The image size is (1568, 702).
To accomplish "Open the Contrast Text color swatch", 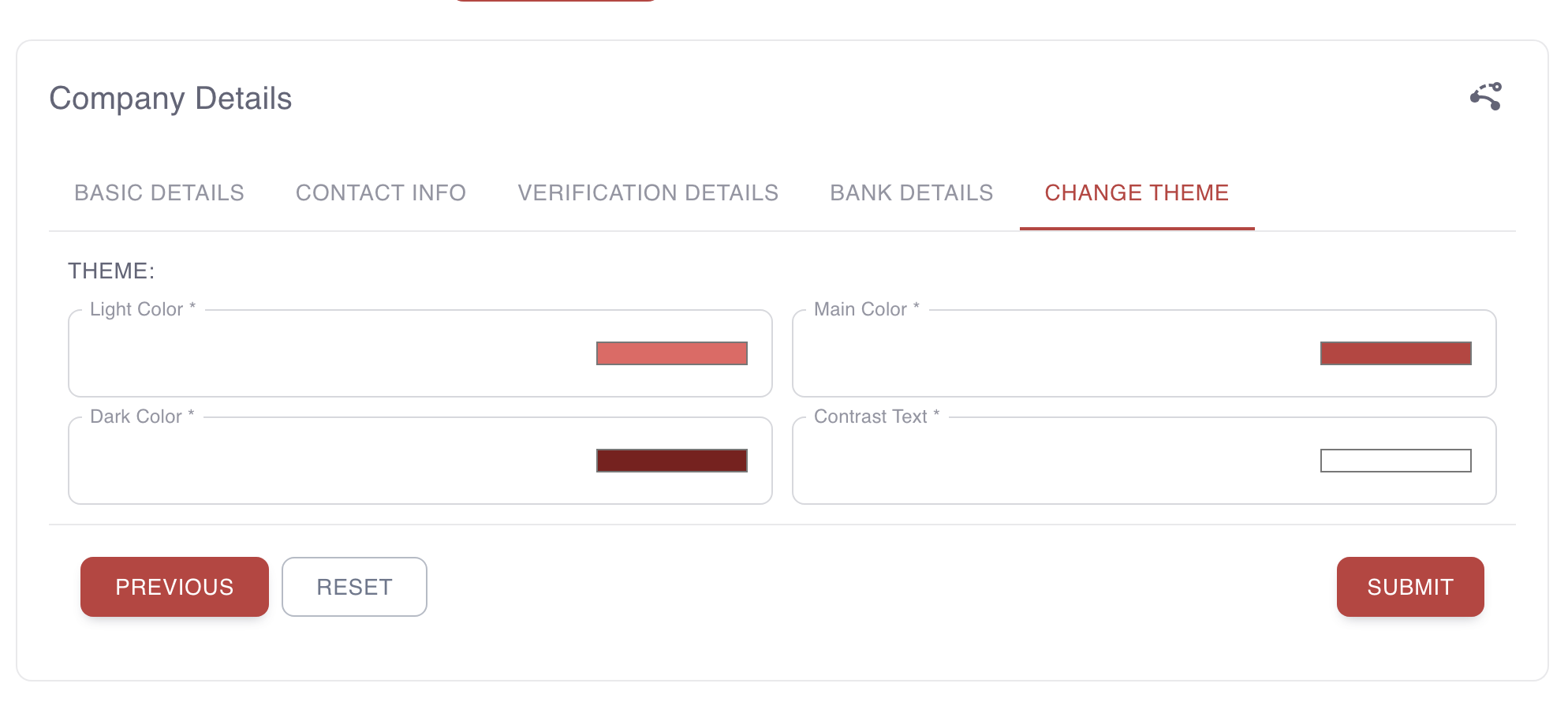I will tap(1395, 461).
